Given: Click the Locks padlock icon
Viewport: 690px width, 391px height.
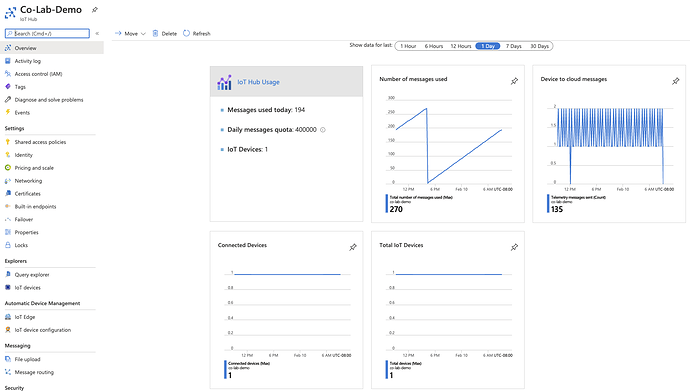Looking at the screenshot, I should coord(7,245).
